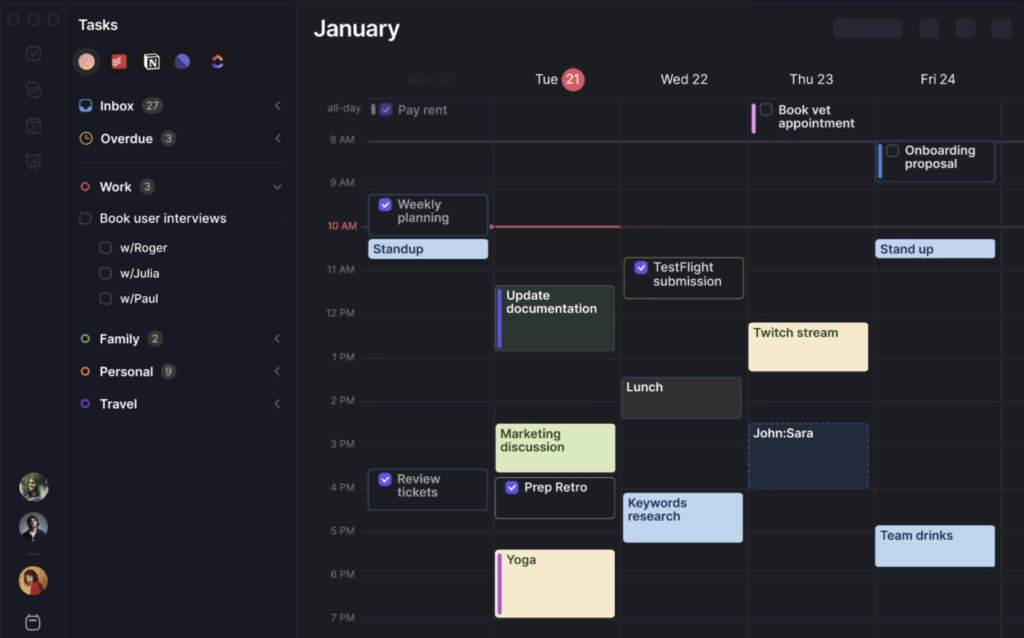Click the ClickUp integration icon

(x=217, y=62)
